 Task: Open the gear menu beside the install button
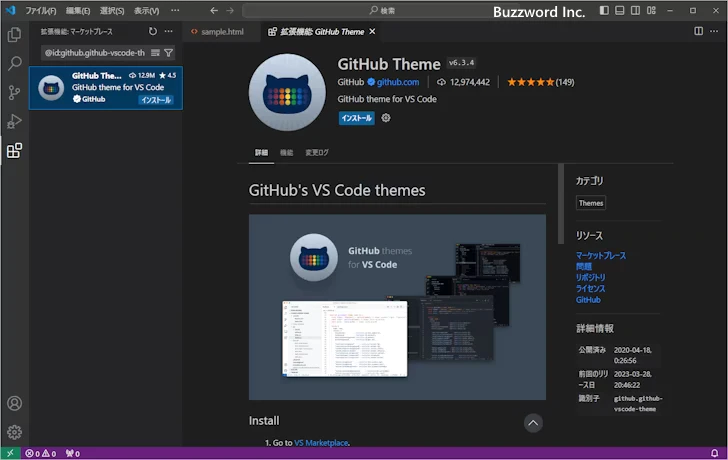(386, 118)
